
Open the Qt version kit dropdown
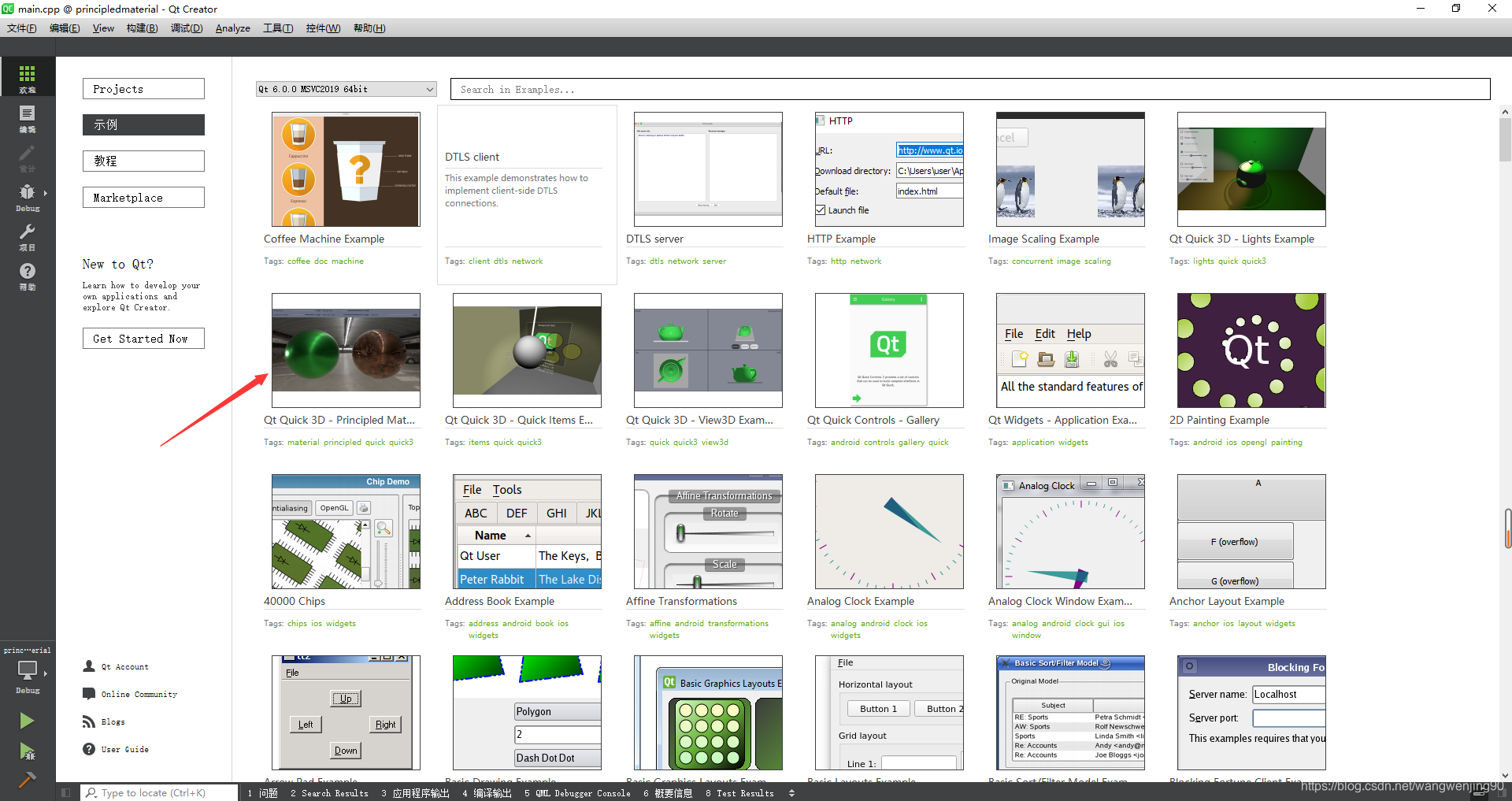pos(346,89)
